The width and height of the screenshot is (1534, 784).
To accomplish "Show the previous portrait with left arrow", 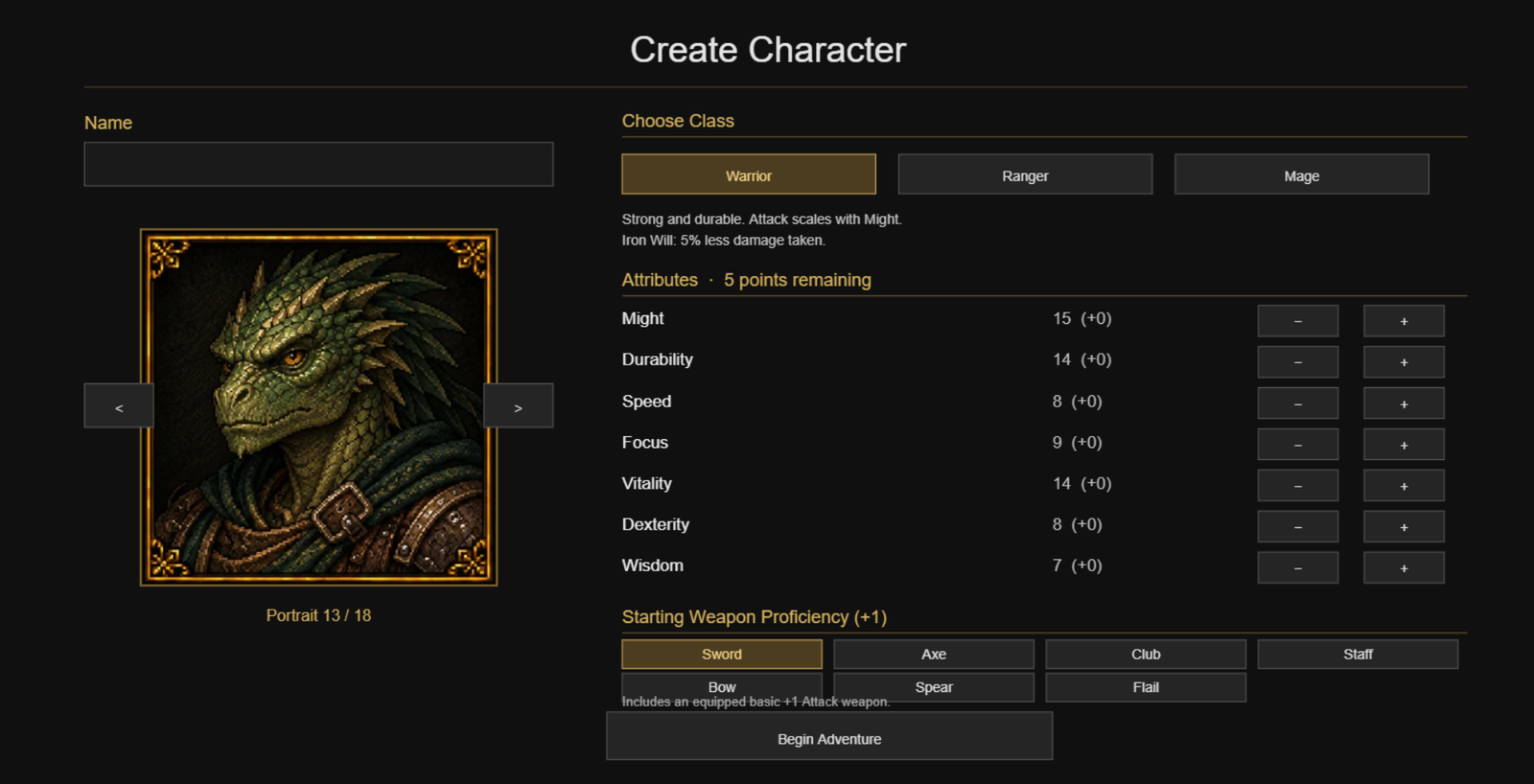I will pos(119,405).
